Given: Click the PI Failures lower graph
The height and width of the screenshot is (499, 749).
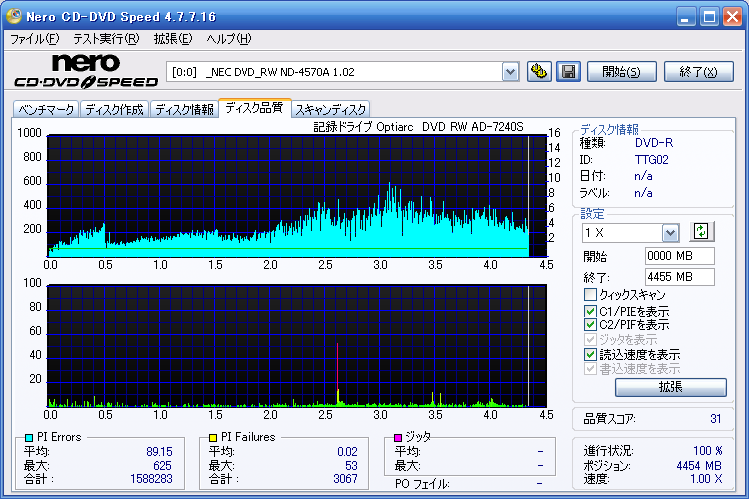Looking at the screenshot, I should [x=297, y=346].
